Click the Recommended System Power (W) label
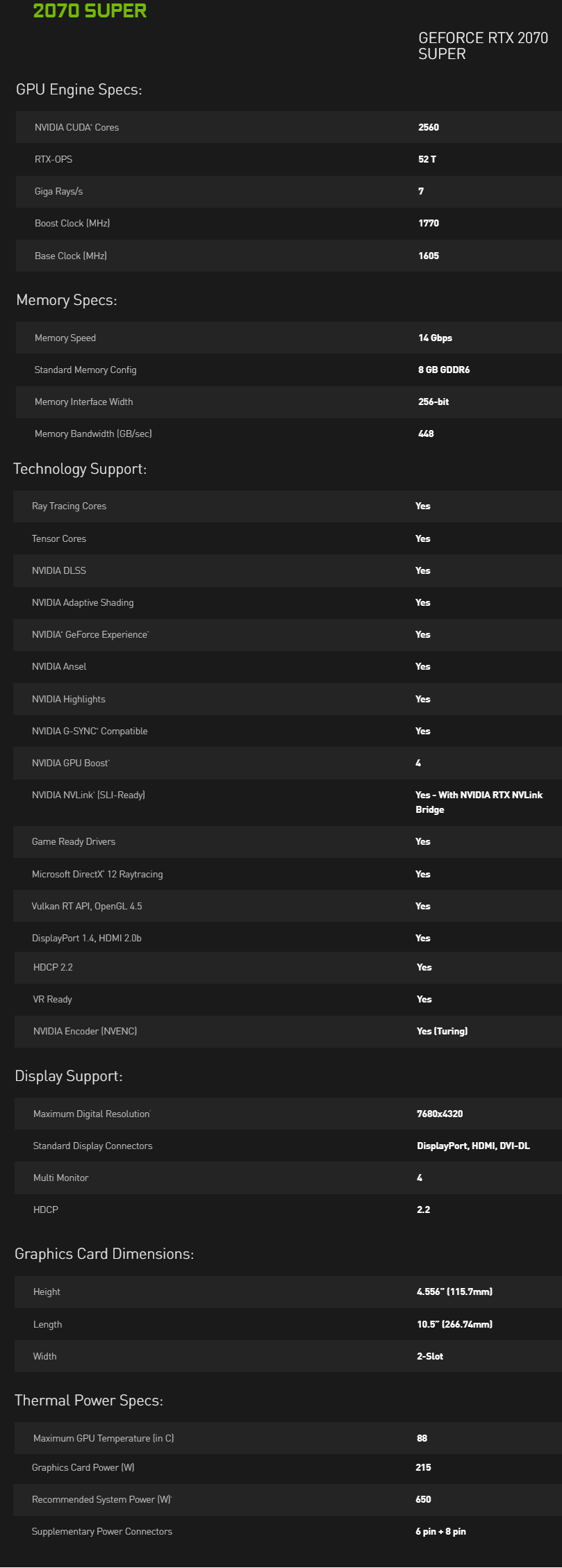562x1568 pixels. click(x=101, y=1499)
